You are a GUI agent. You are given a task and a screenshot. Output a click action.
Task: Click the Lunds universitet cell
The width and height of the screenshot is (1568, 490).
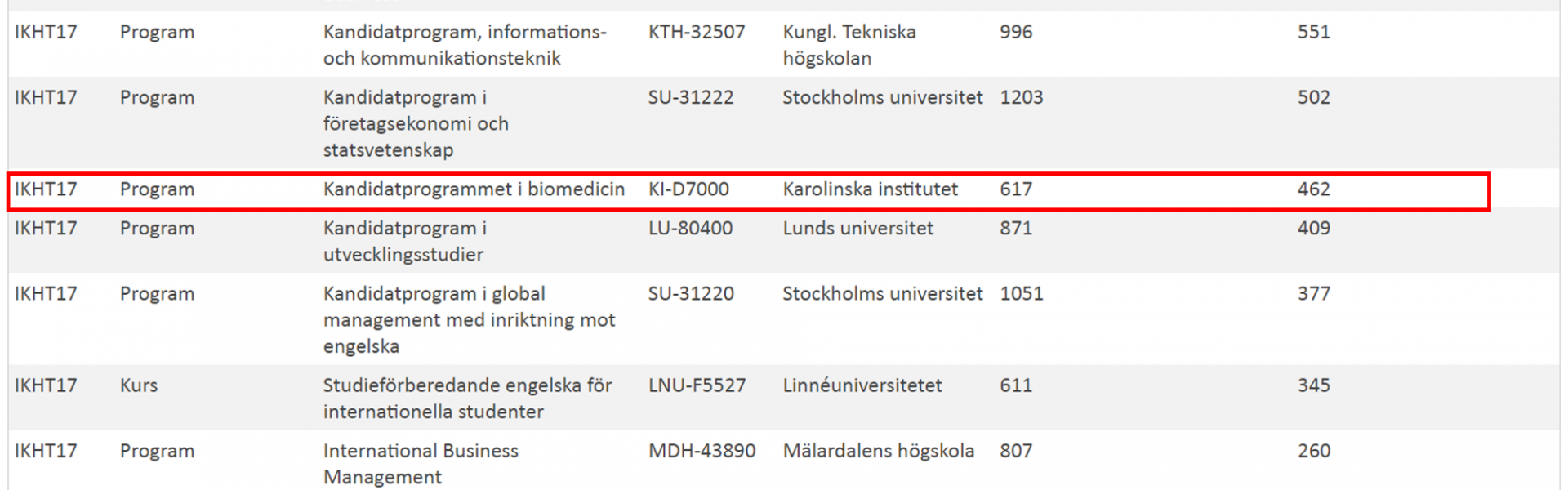click(857, 229)
